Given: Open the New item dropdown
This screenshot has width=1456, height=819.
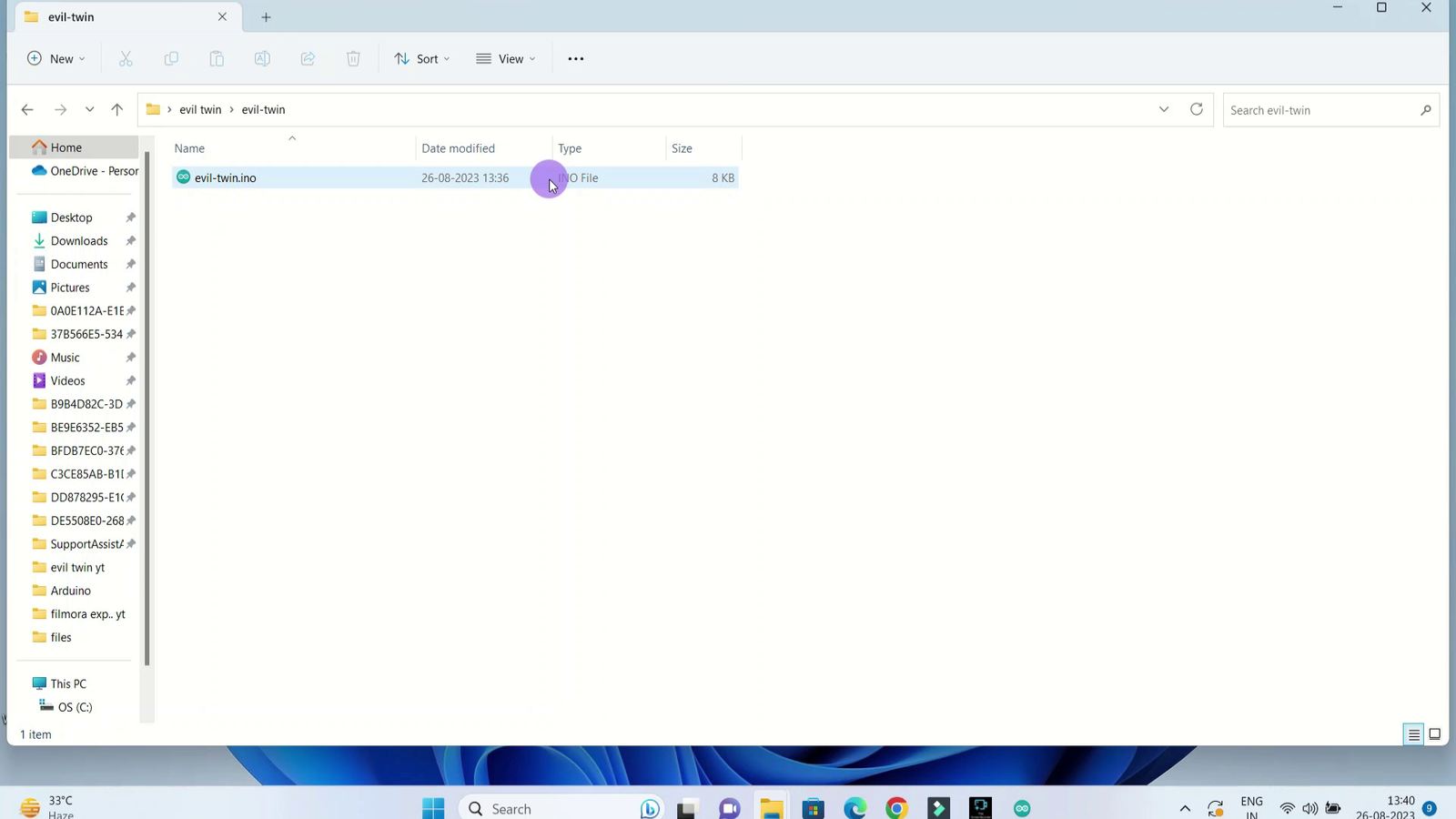Looking at the screenshot, I should pos(56,59).
